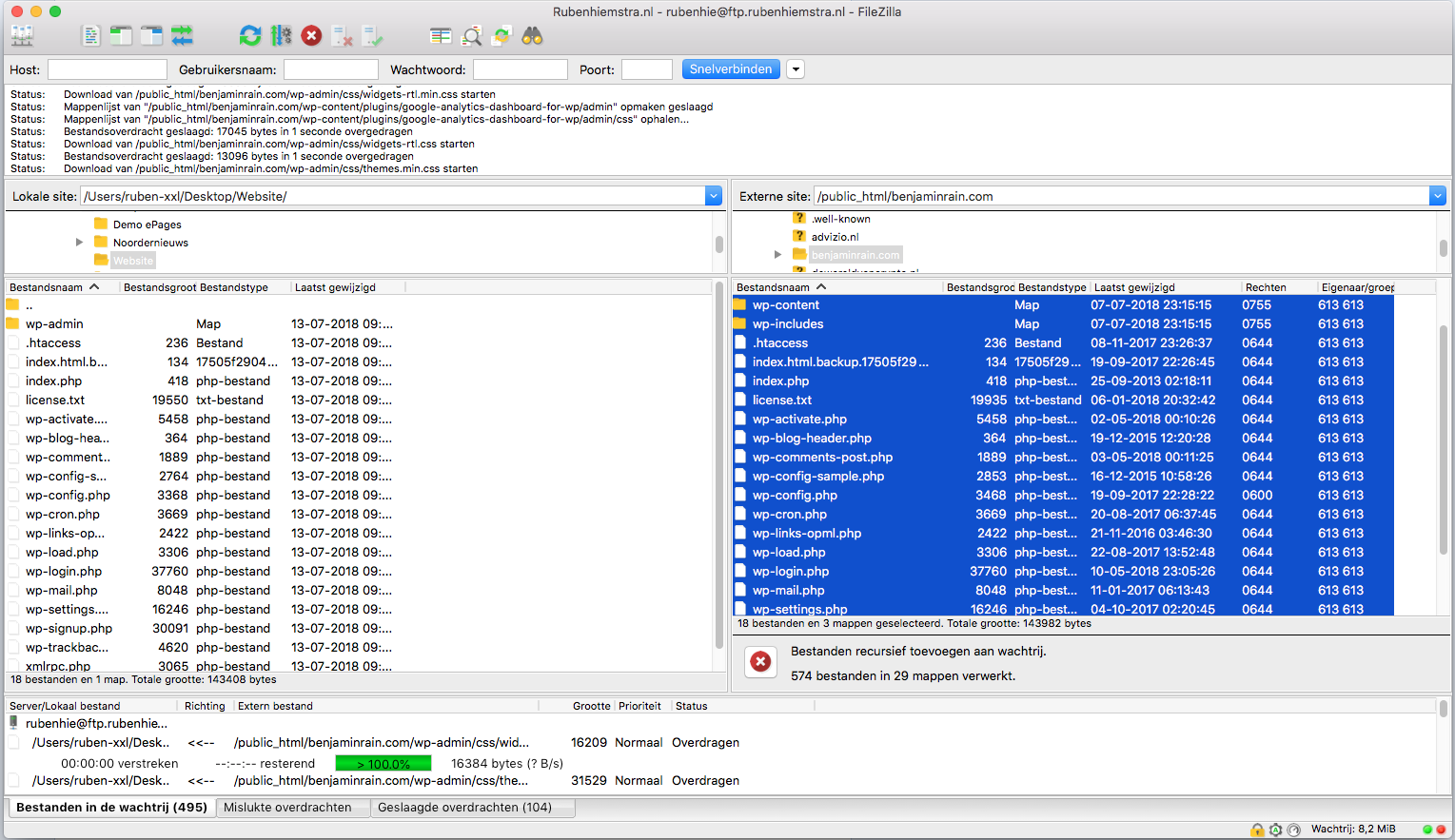
Task: Click the local wp-admin folder icon
Action: 13,324
